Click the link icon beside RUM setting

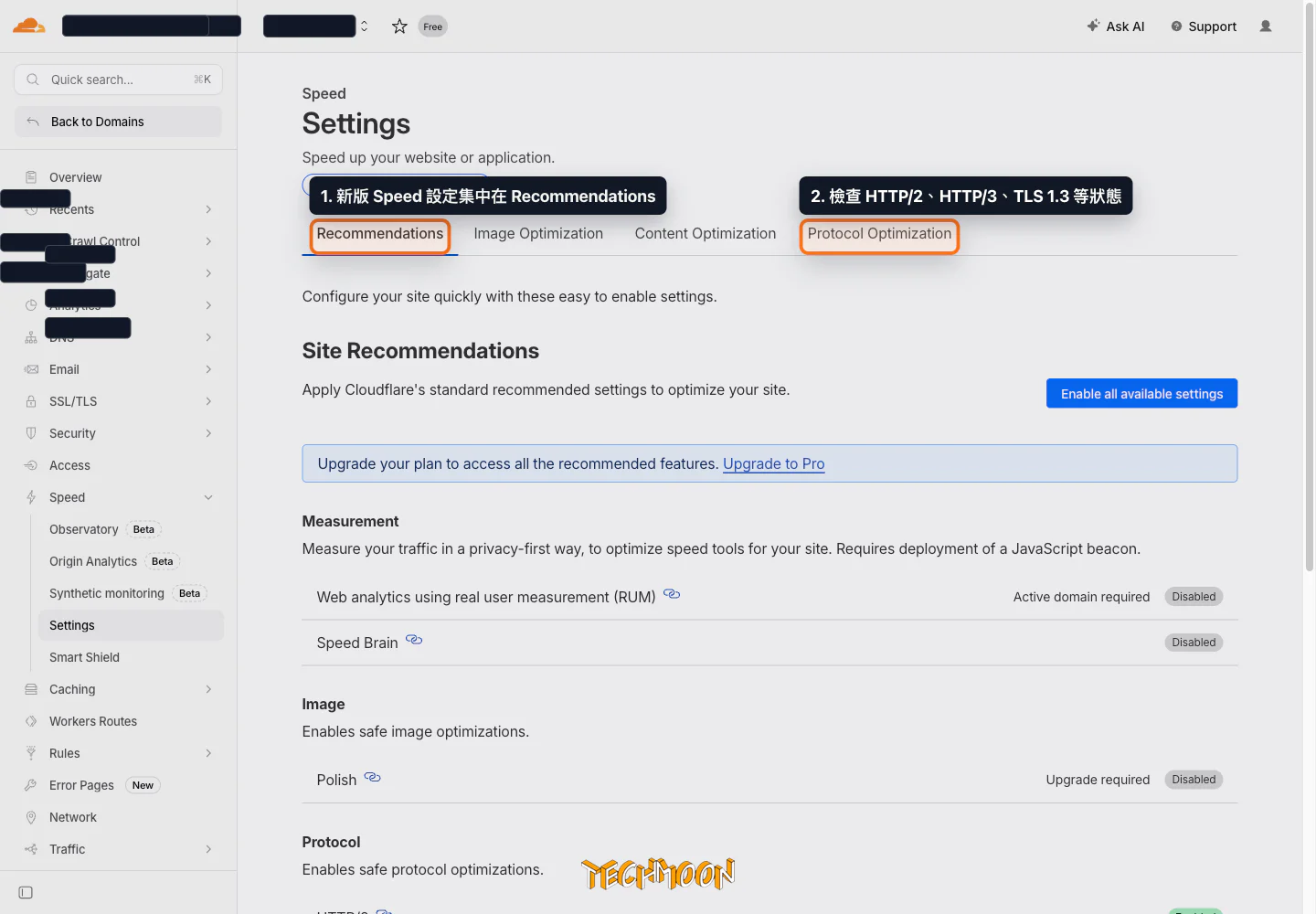672,594
